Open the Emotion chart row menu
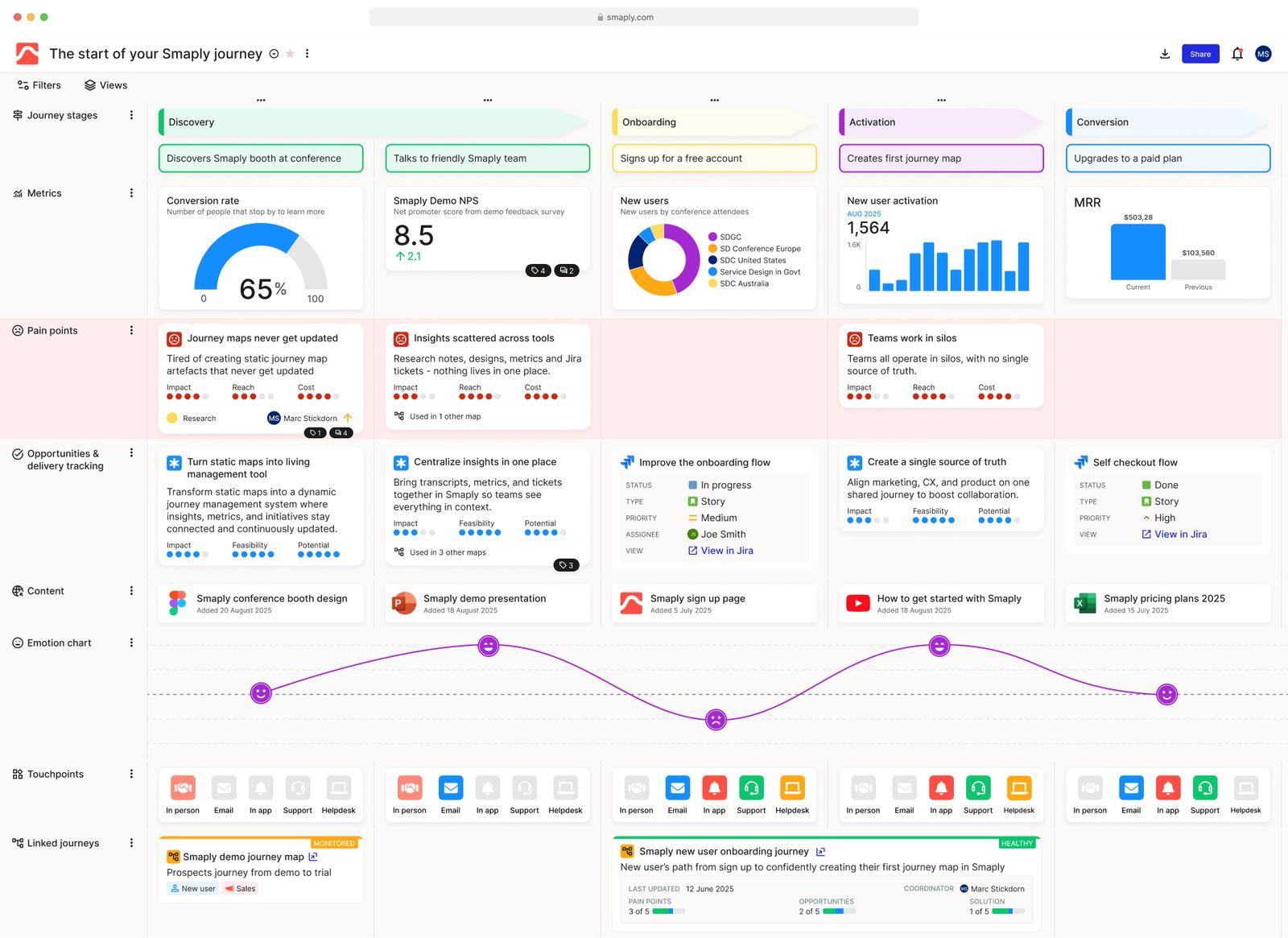 [132, 642]
